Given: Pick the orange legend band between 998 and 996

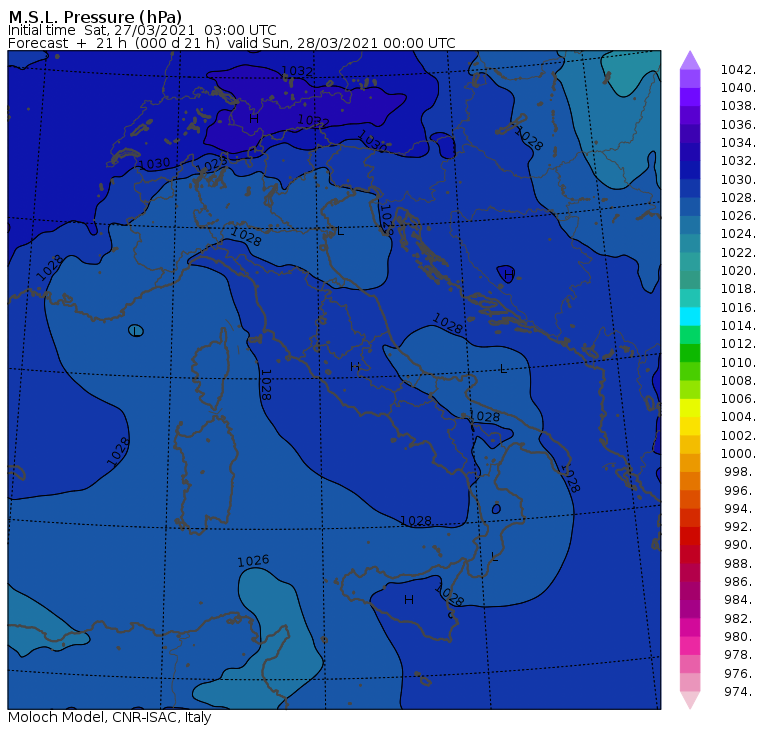Looking at the screenshot, I should (690, 481).
